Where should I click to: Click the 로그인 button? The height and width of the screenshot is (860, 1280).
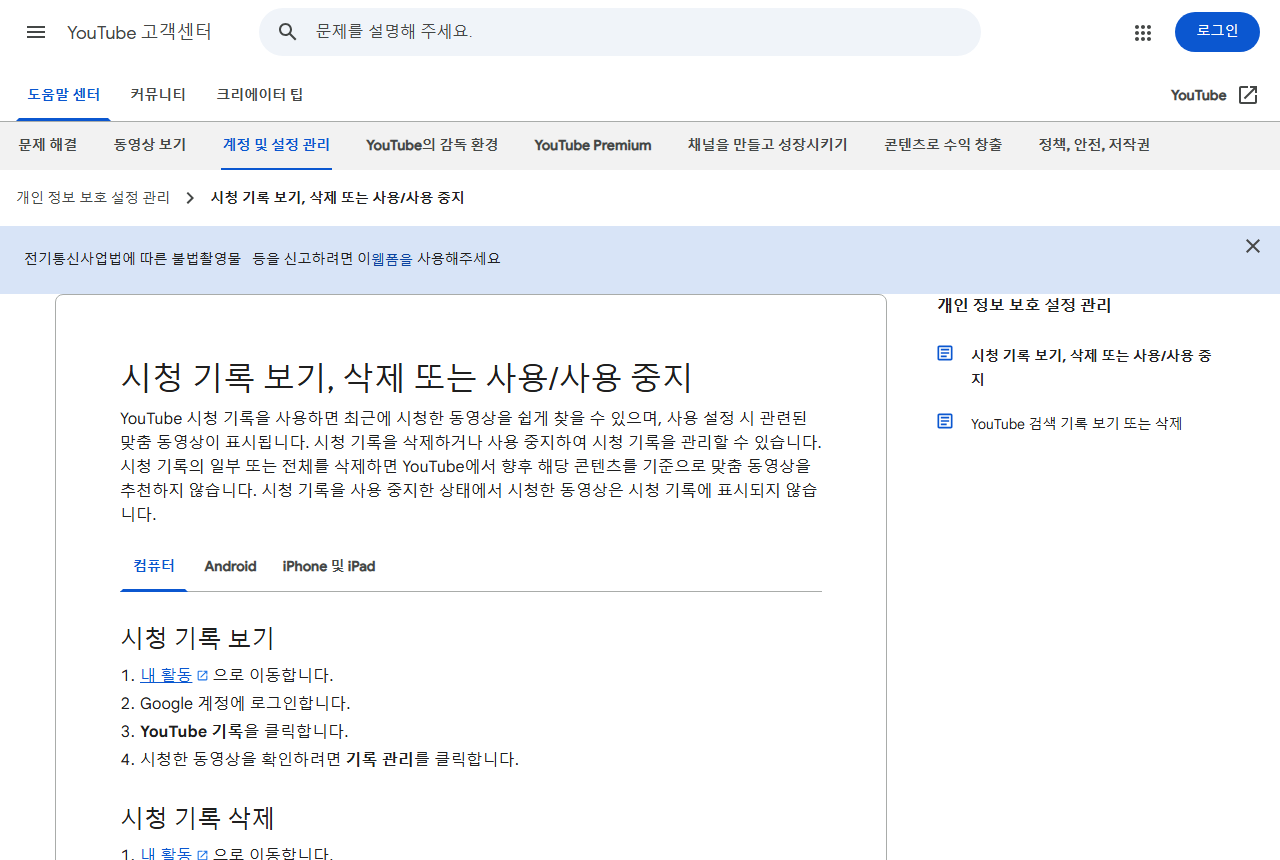[1217, 32]
